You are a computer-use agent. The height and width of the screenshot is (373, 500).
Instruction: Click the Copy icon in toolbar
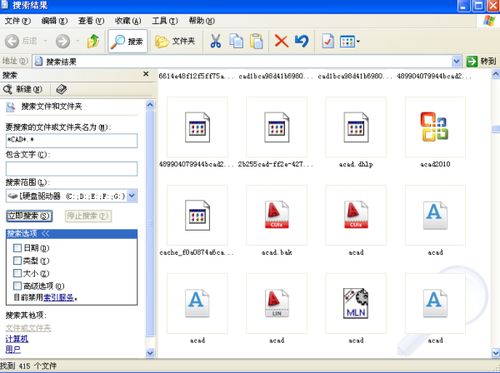(x=236, y=41)
